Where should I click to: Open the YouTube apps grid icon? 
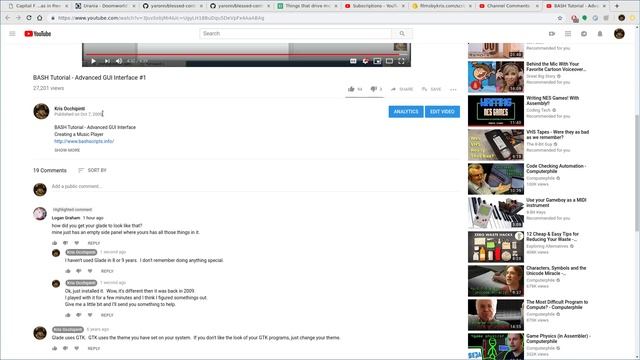568,33
